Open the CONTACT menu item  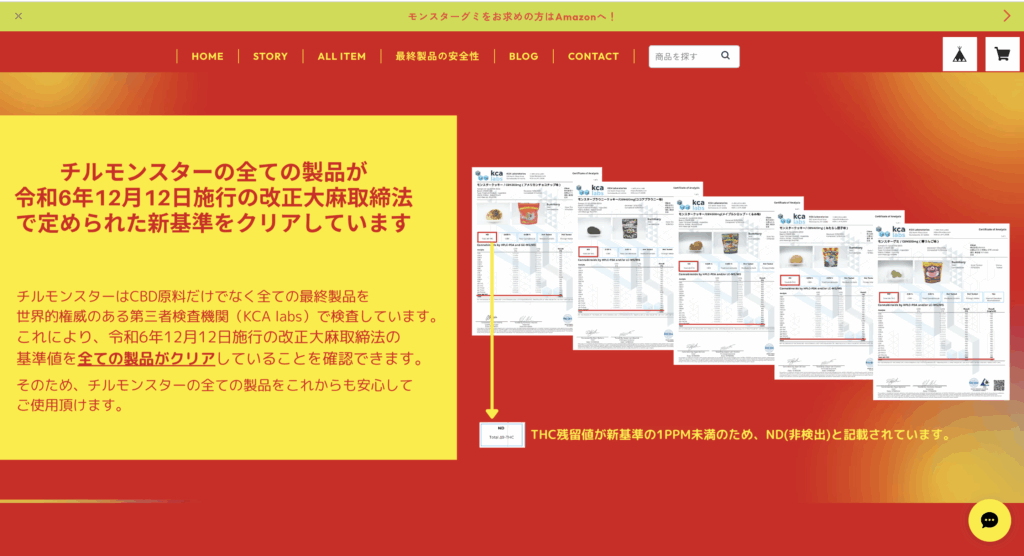pyautogui.click(x=593, y=56)
